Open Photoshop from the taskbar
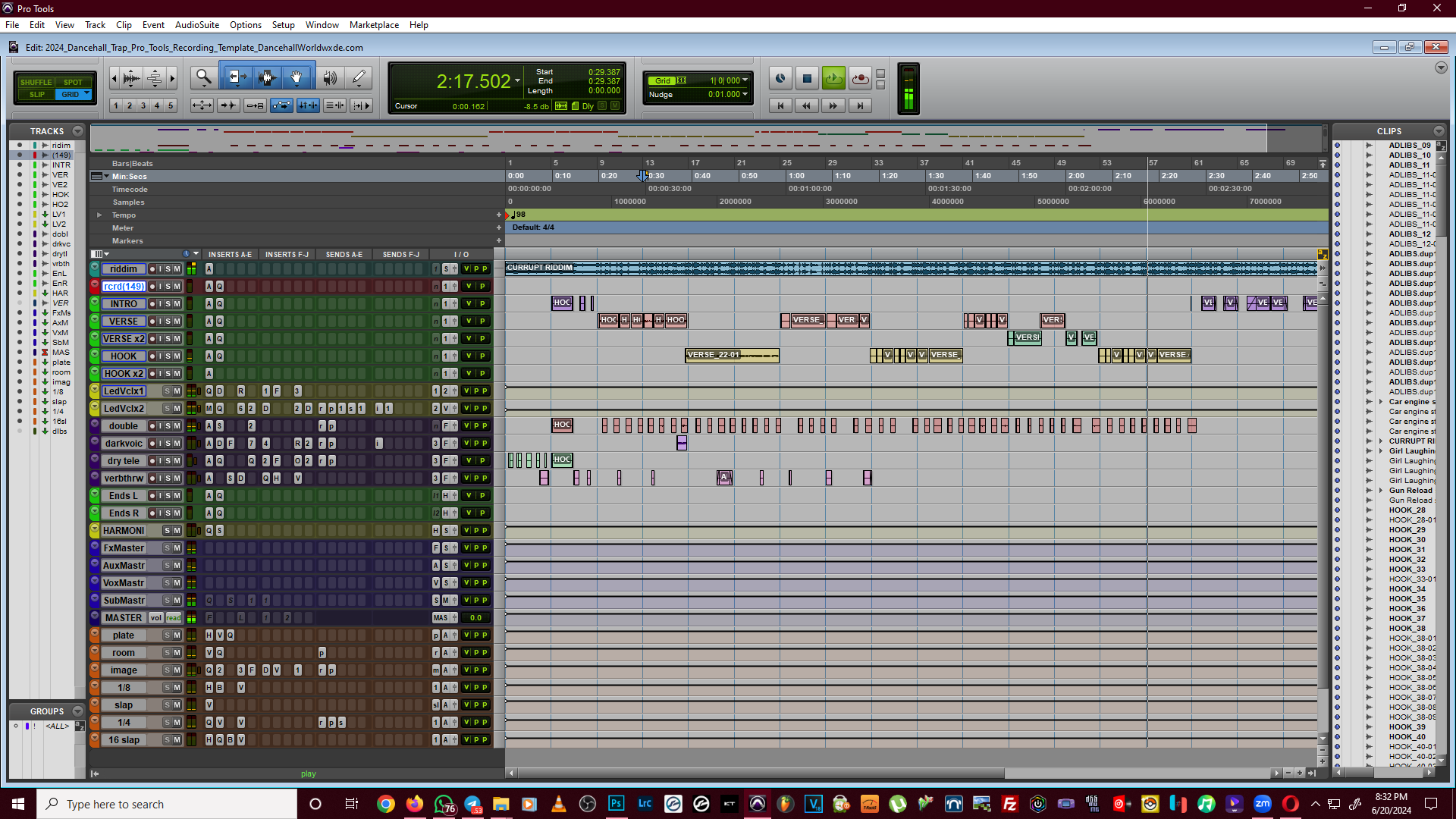Screen dimensions: 1456x819 click(x=616, y=804)
